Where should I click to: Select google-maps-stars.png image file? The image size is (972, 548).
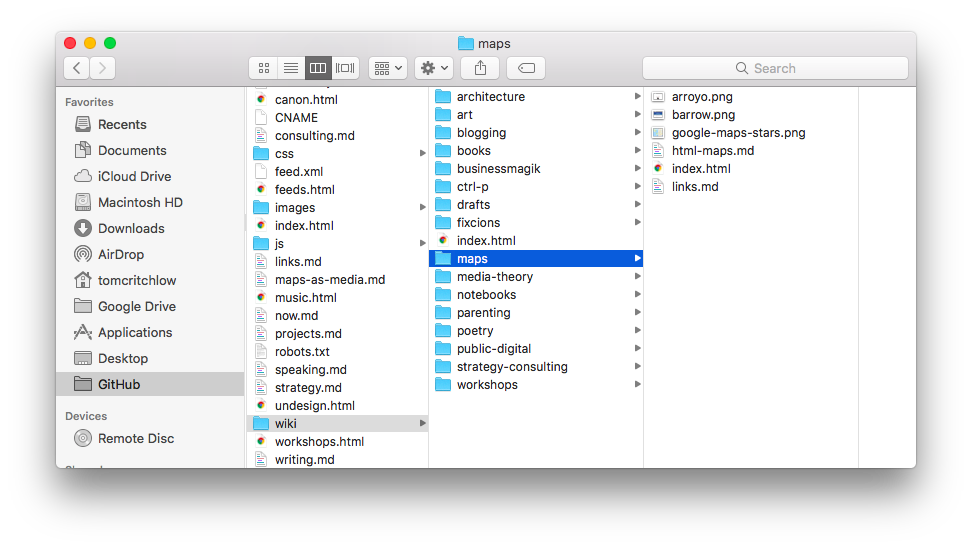tap(751, 133)
